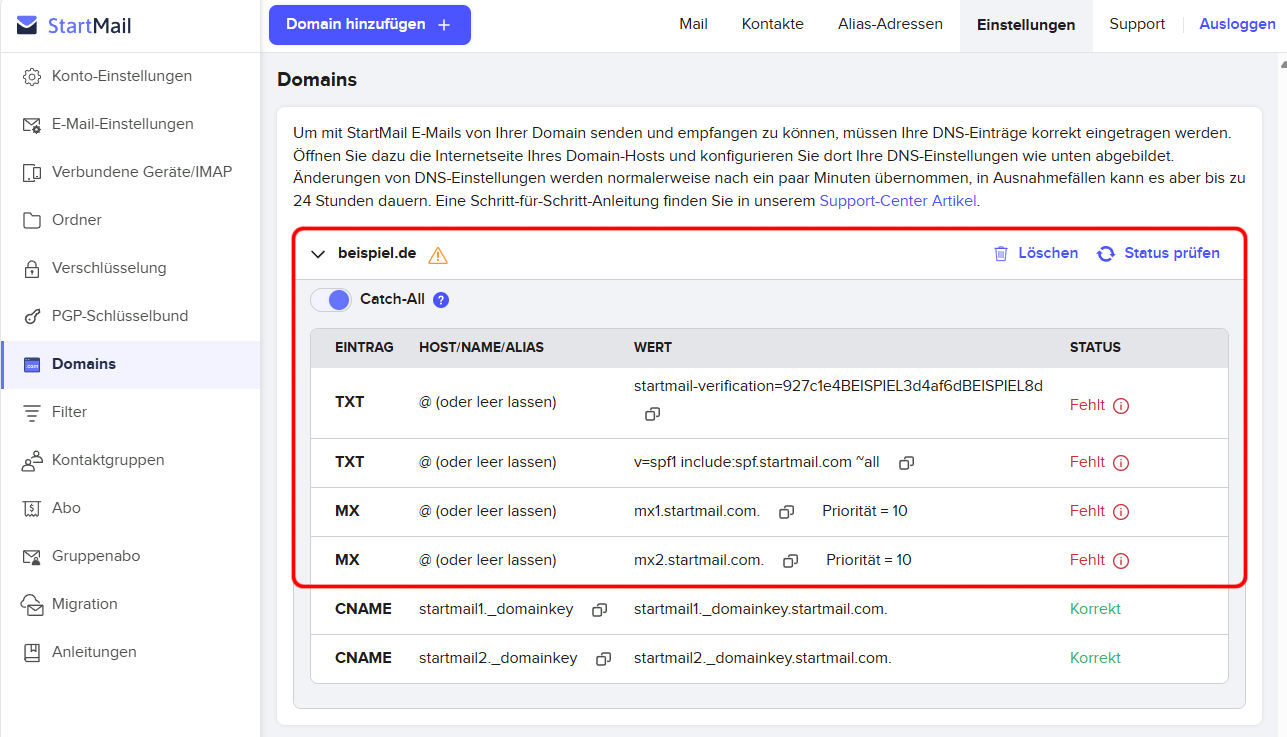
Task: Click the Verschlüsselung lock icon
Action: coord(32,269)
